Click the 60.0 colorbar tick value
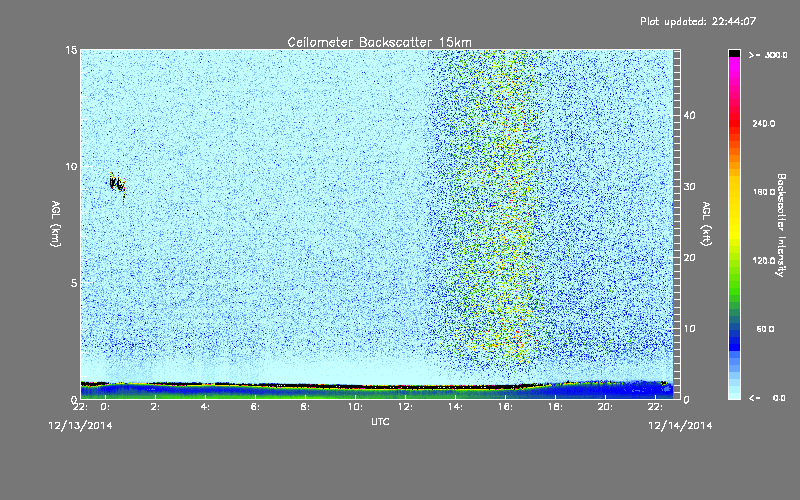This screenshot has width=800, height=500. pyautogui.click(x=765, y=329)
